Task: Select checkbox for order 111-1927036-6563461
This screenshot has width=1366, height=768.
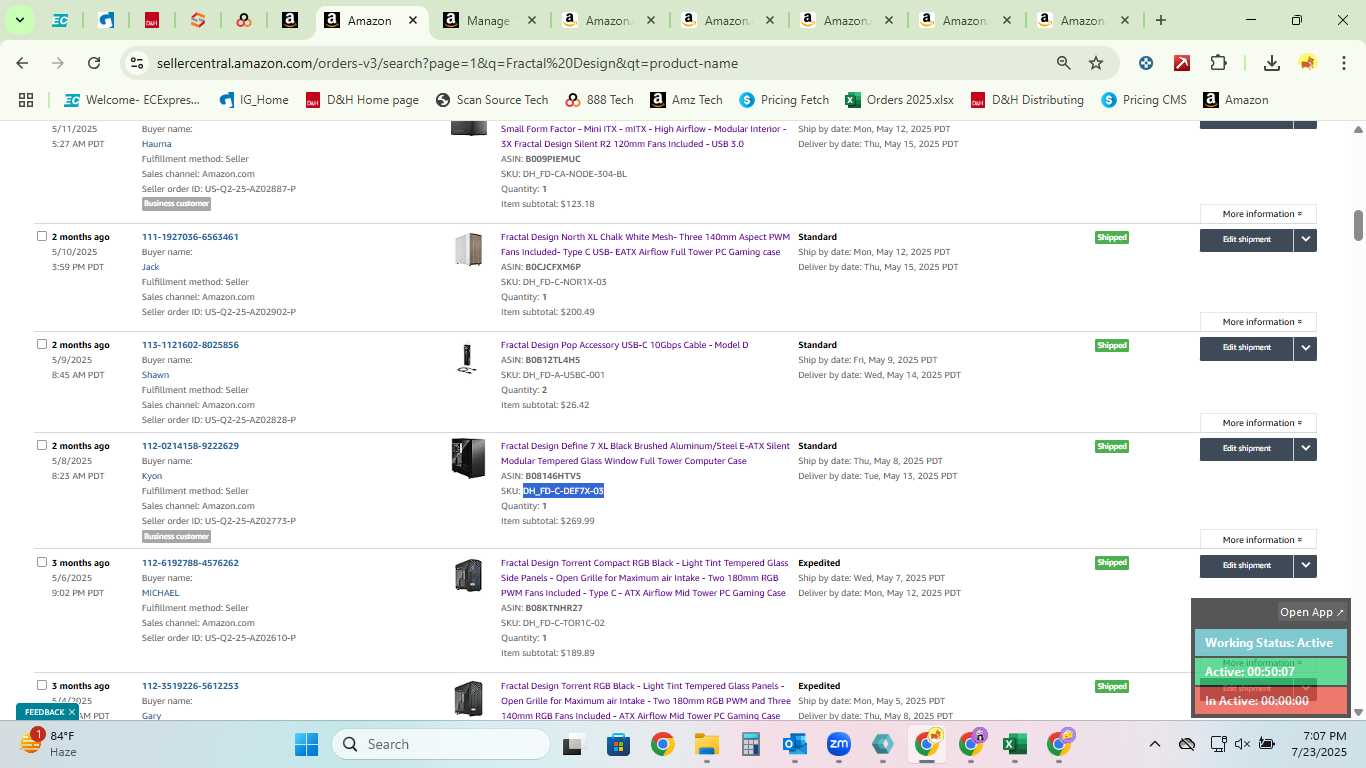Action: pyautogui.click(x=42, y=237)
